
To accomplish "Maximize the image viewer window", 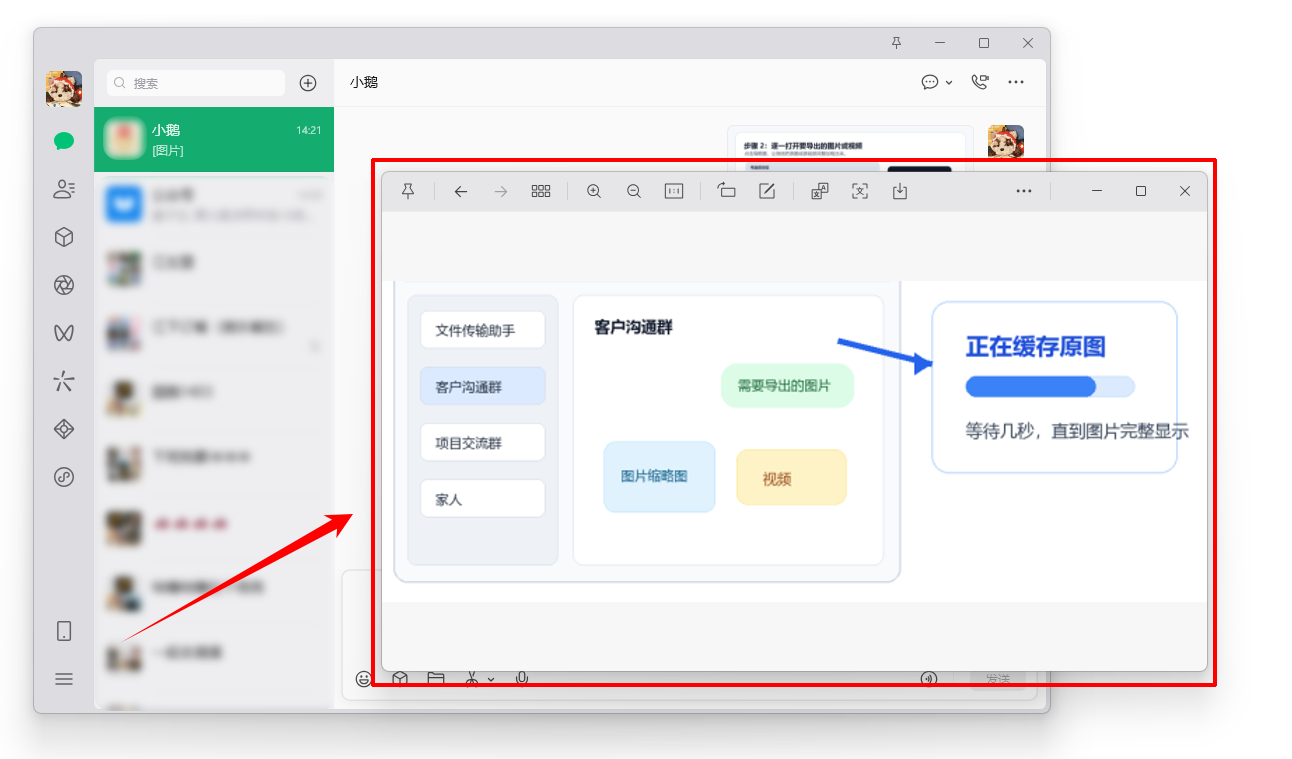I will point(1141,191).
